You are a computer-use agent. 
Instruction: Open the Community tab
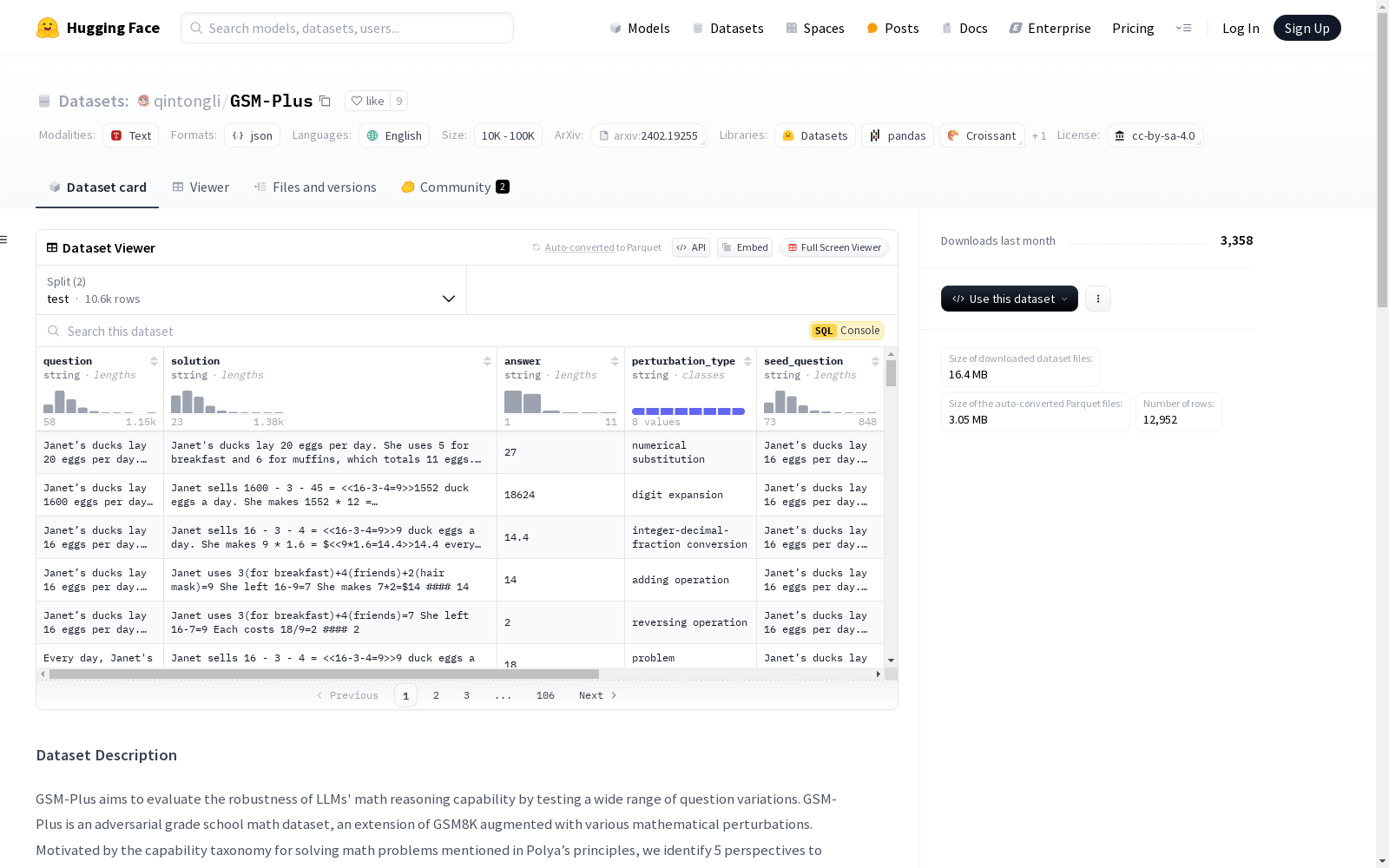pos(455,187)
